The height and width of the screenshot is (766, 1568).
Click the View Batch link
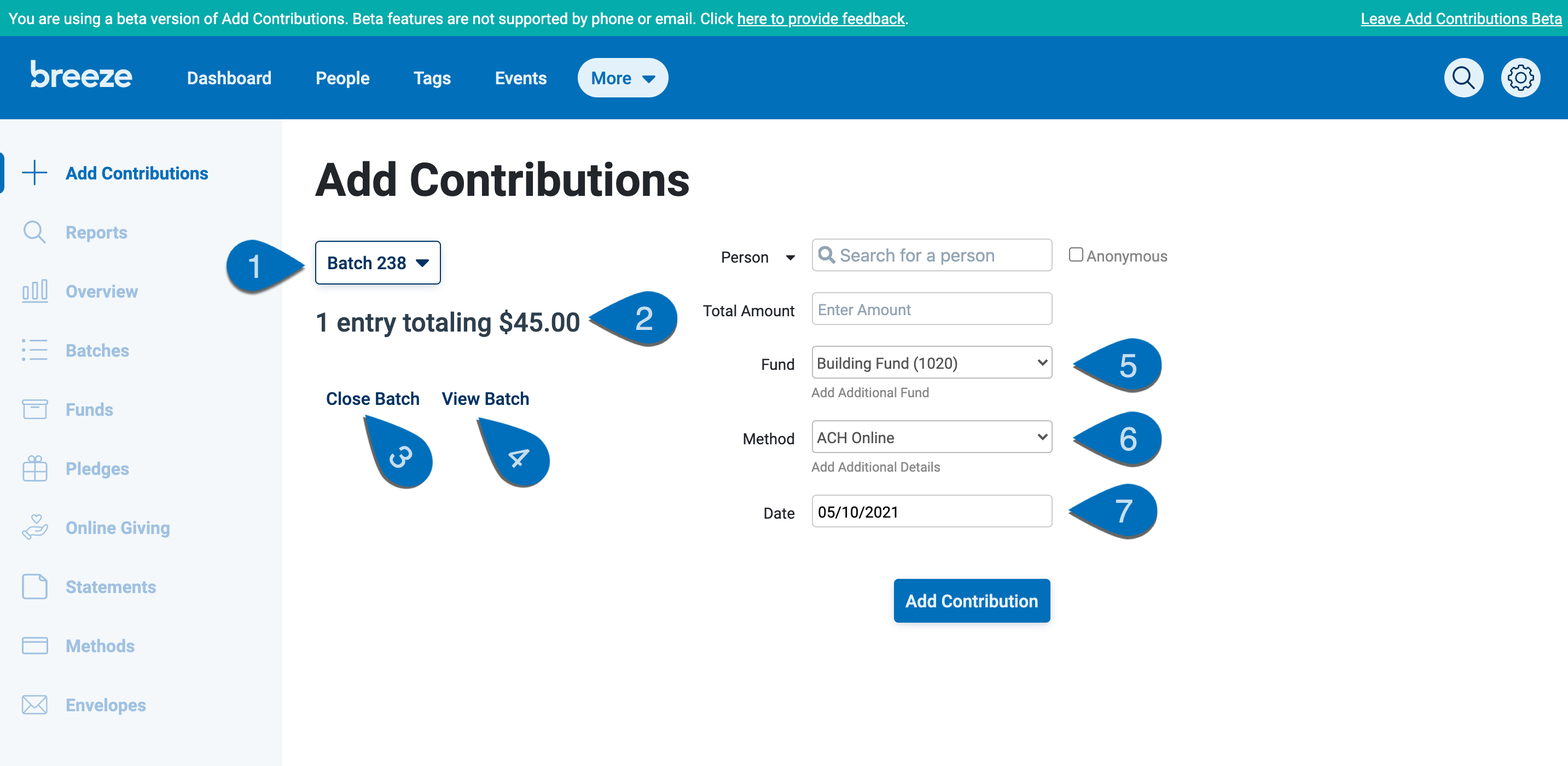pyautogui.click(x=485, y=399)
